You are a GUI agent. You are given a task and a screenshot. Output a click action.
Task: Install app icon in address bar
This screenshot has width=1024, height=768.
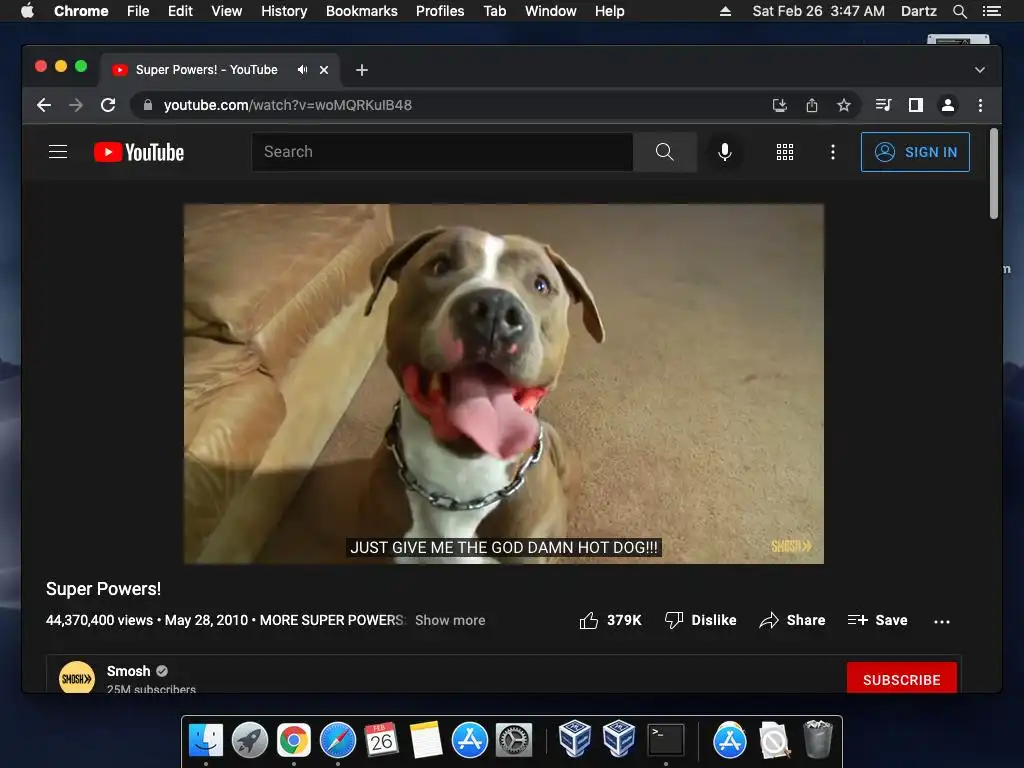pos(780,105)
